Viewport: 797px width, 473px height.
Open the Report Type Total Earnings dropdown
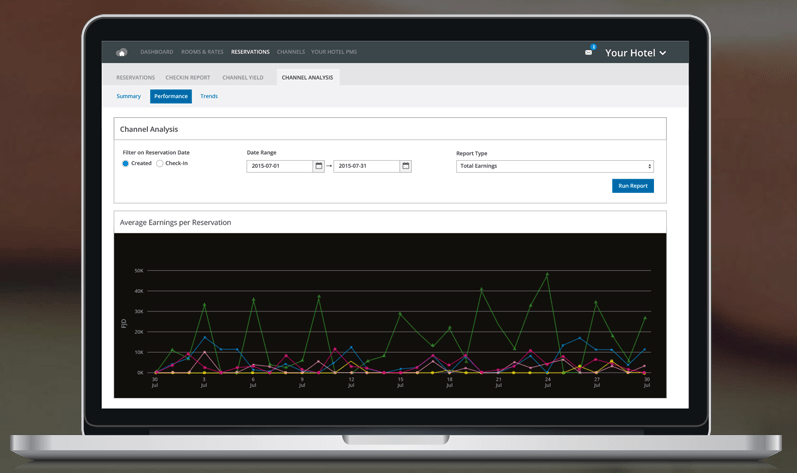(555, 166)
